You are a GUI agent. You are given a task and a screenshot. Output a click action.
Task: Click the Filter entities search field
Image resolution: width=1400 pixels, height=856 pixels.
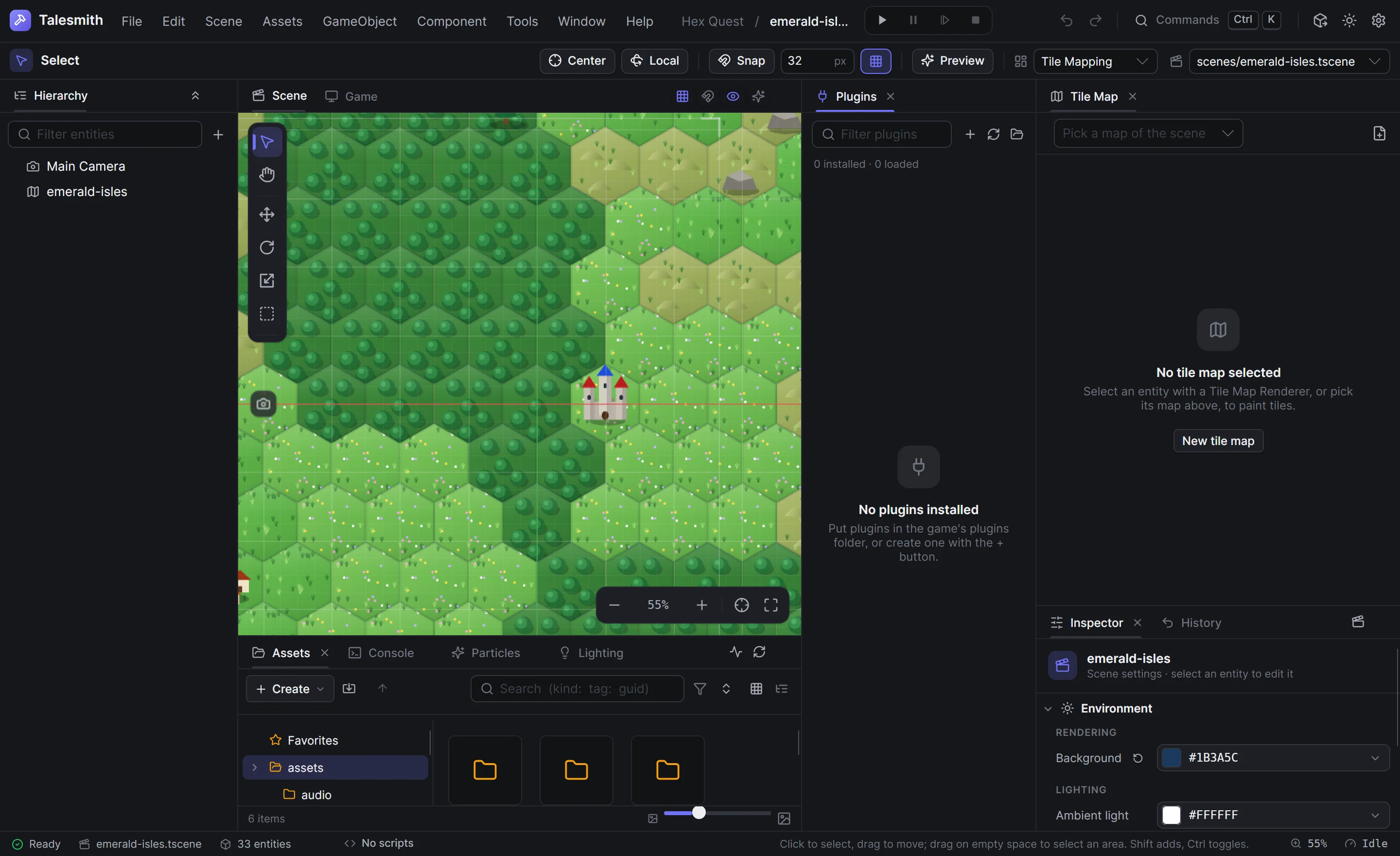[105, 134]
